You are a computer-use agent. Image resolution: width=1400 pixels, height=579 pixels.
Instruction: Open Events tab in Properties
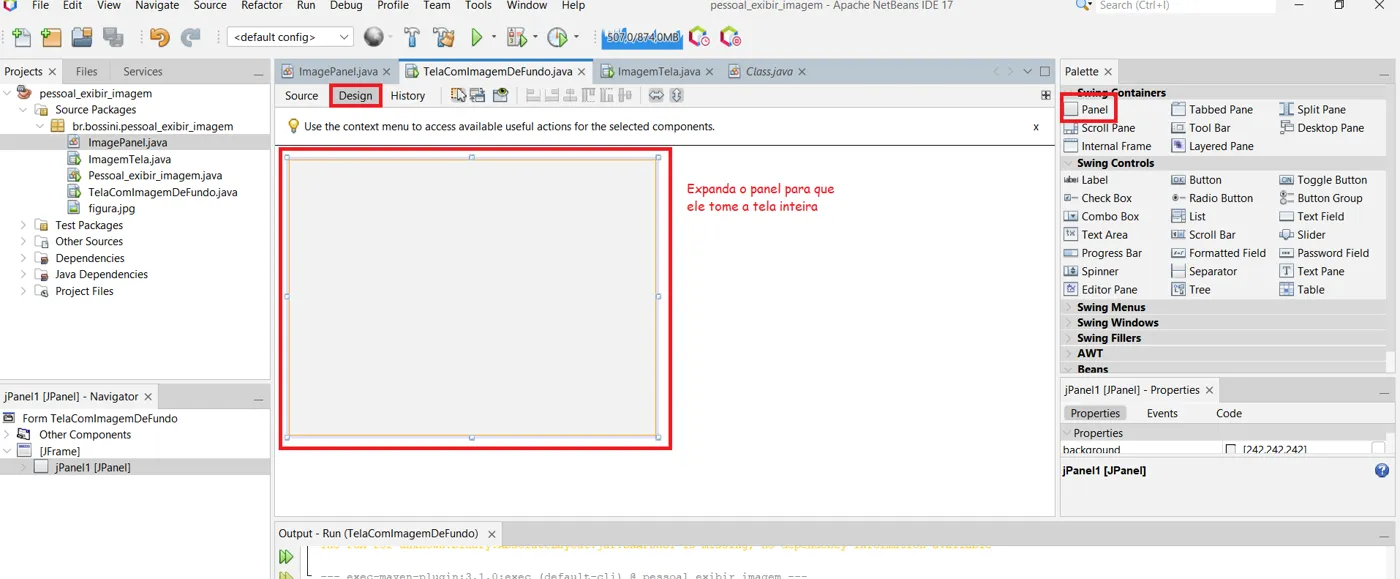(1162, 413)
